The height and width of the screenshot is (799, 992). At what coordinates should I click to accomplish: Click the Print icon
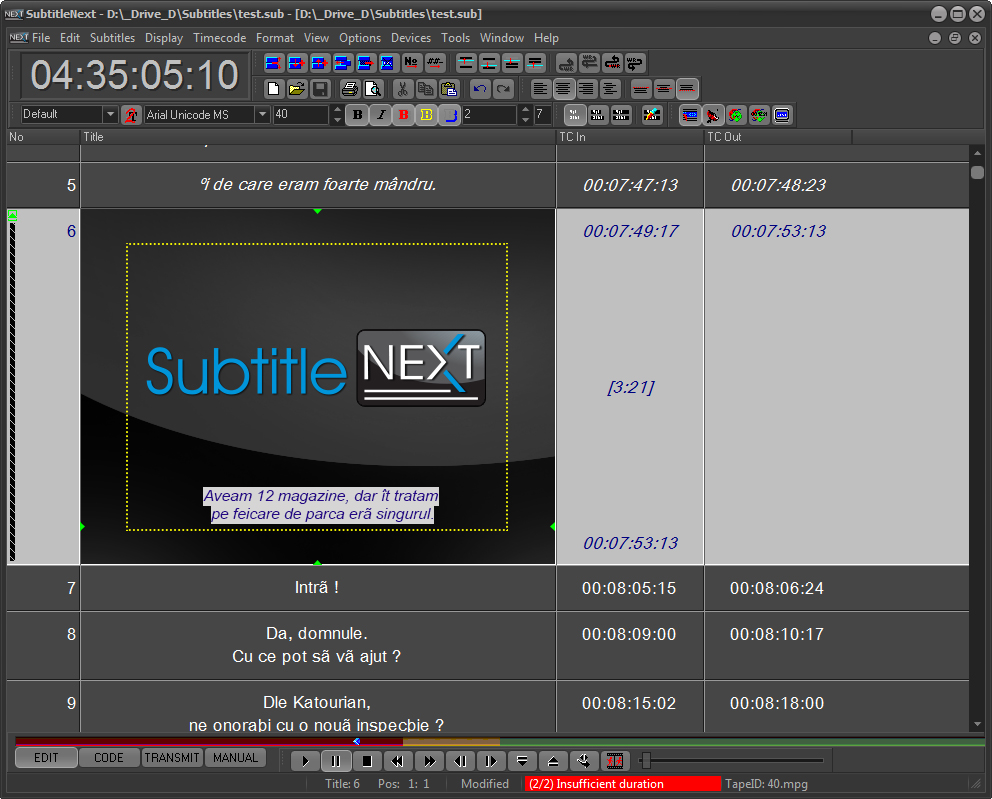pos(349,89)
